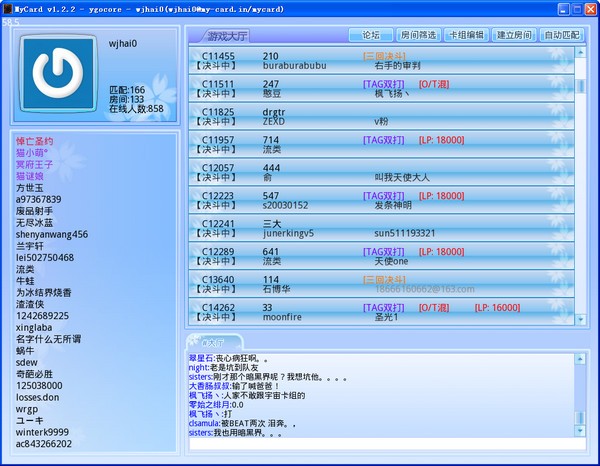Select room C12289 row

382,256
